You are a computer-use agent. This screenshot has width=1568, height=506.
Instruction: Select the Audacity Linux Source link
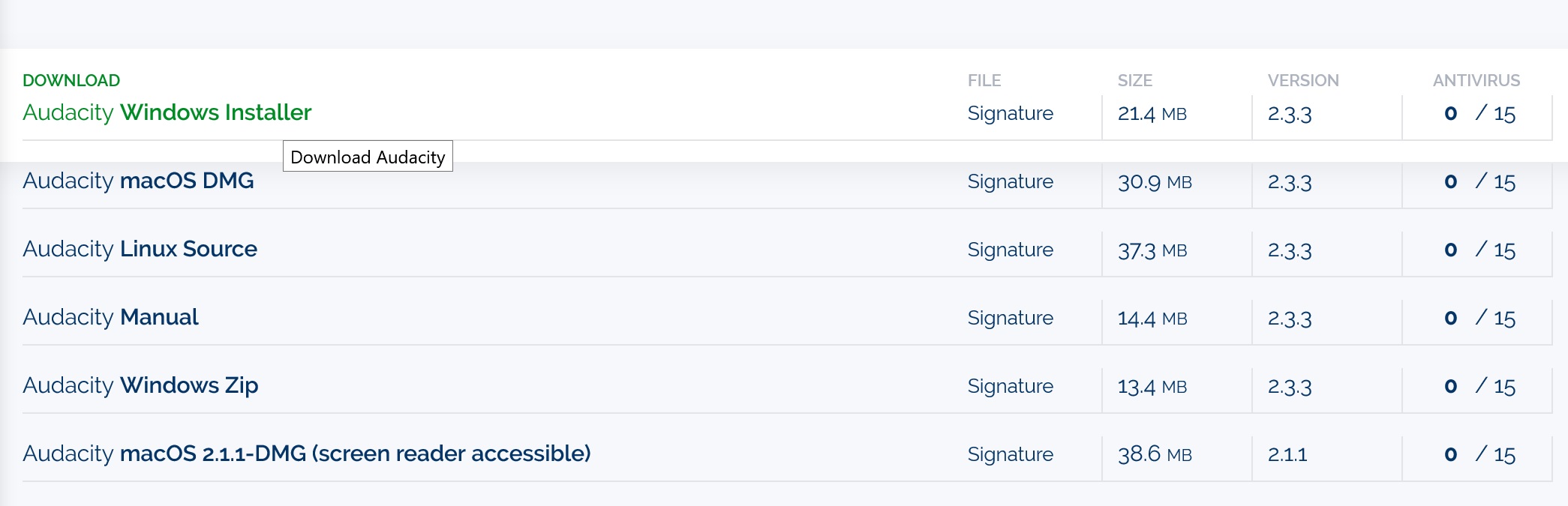pyautogui.click(x=140, y=249)
